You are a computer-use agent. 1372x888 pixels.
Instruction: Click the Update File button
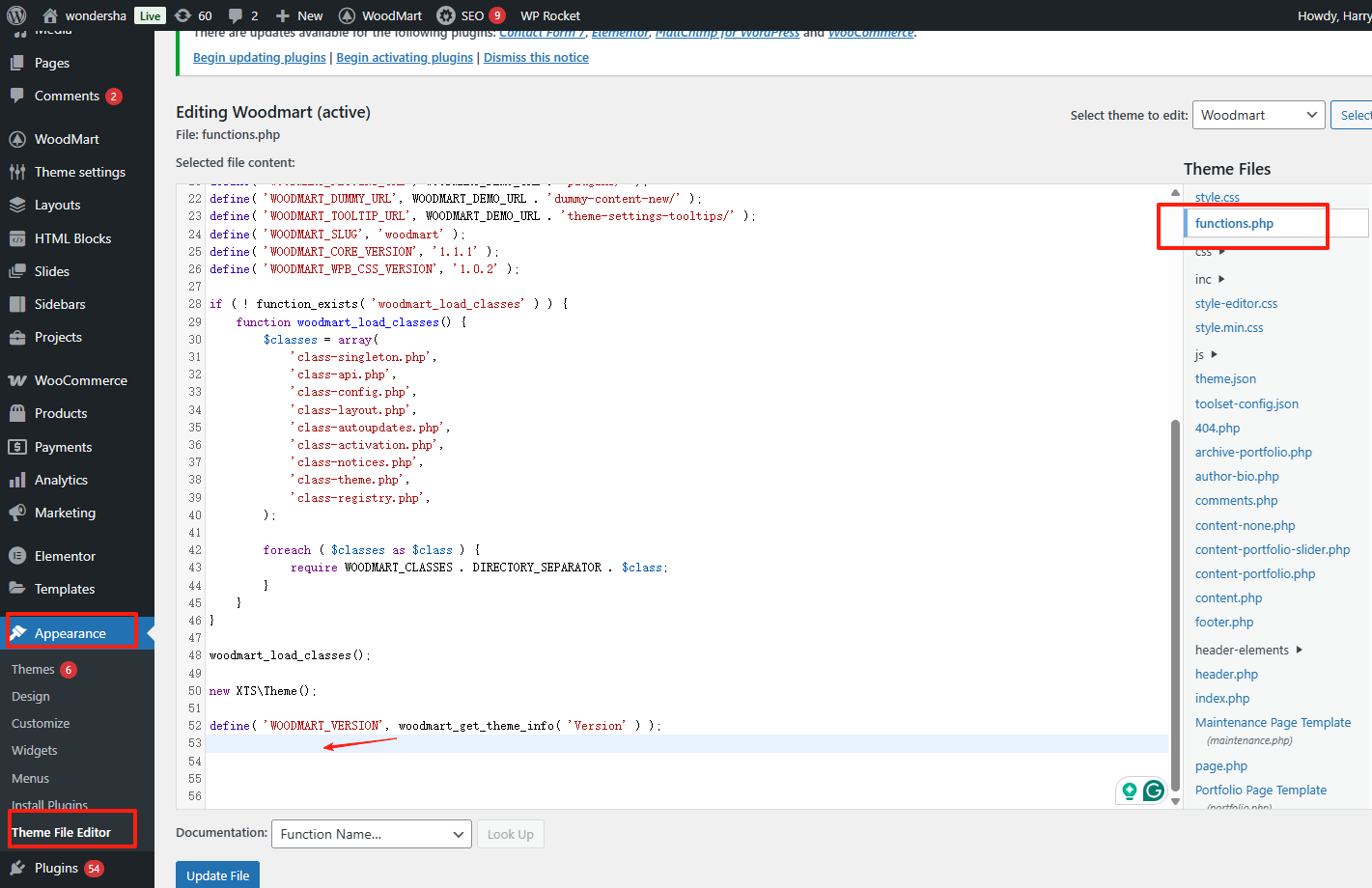tap(217, 875)
